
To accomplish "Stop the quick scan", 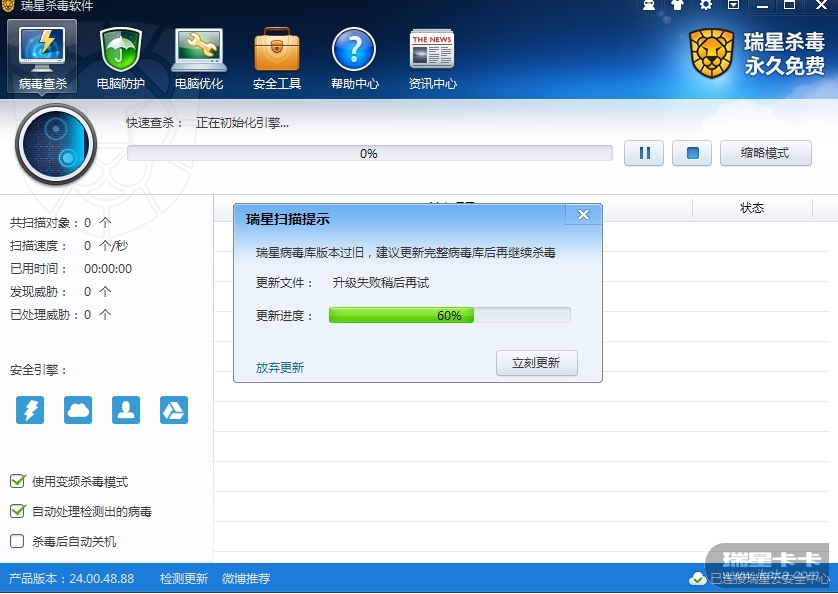I will 692,153.
